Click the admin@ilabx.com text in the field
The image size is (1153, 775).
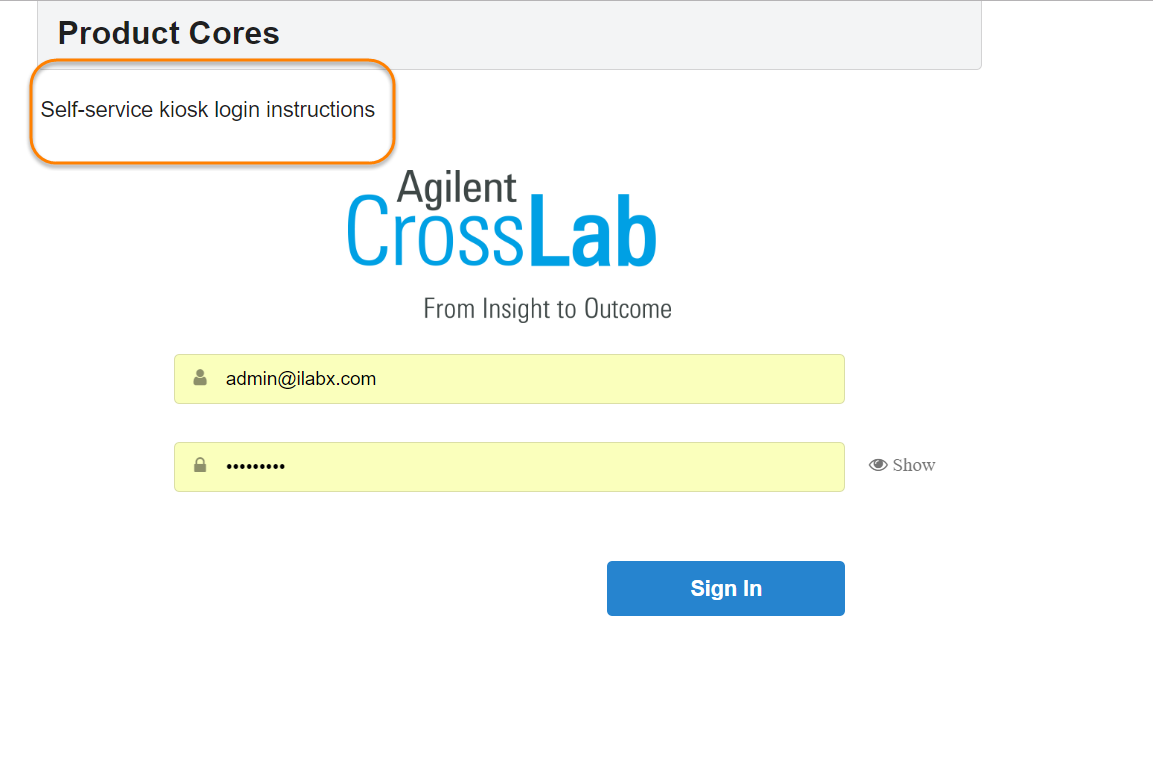(301, 379)
